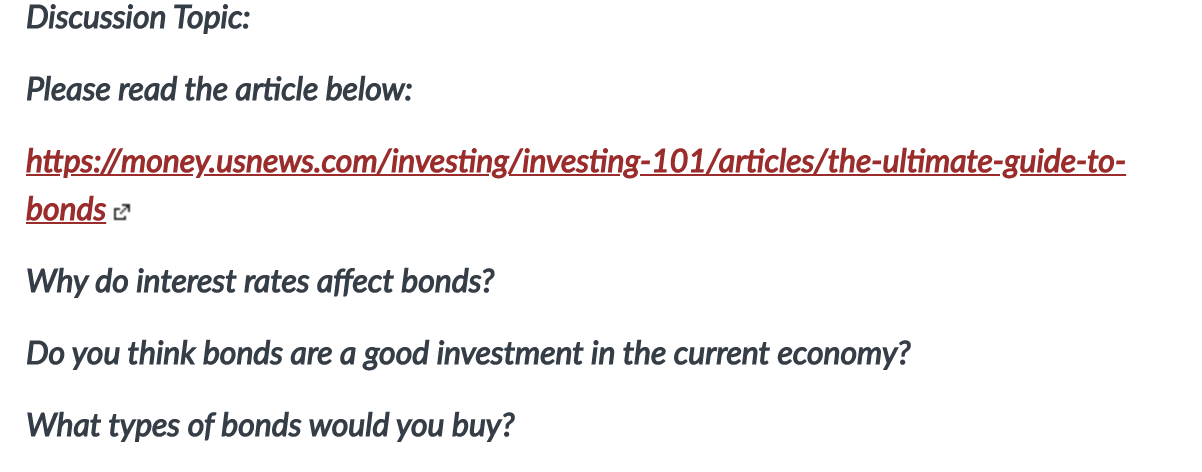Click the external link icon beside "bonds"
Image resolution: width=1202 pixels, height=472 pixels.
coord(122,212)
